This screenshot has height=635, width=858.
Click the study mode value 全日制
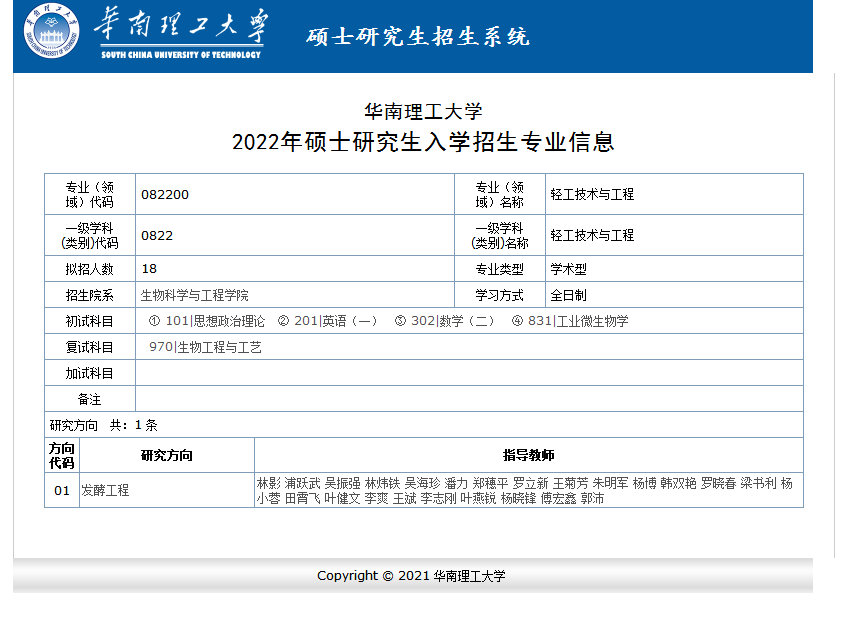coord(569,296)
